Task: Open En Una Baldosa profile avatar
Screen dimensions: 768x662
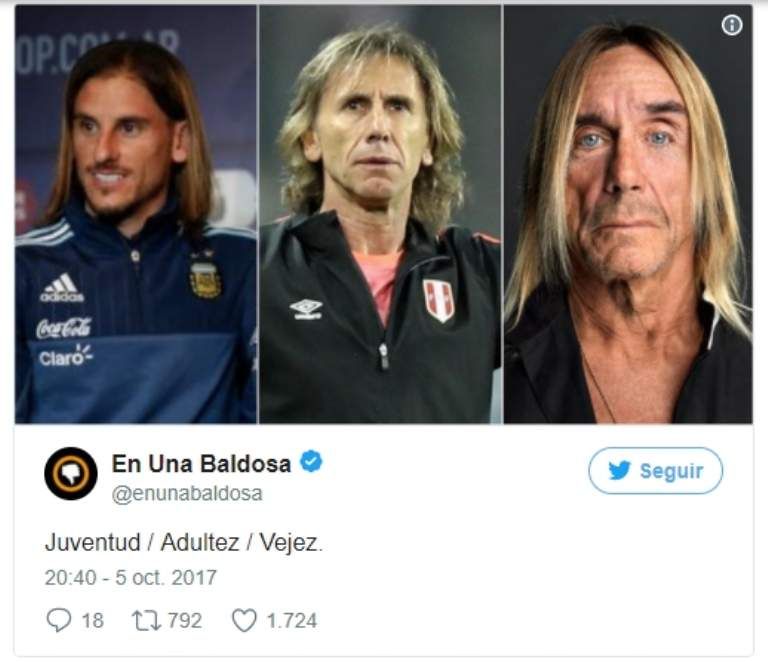Action: click(71, 473)
